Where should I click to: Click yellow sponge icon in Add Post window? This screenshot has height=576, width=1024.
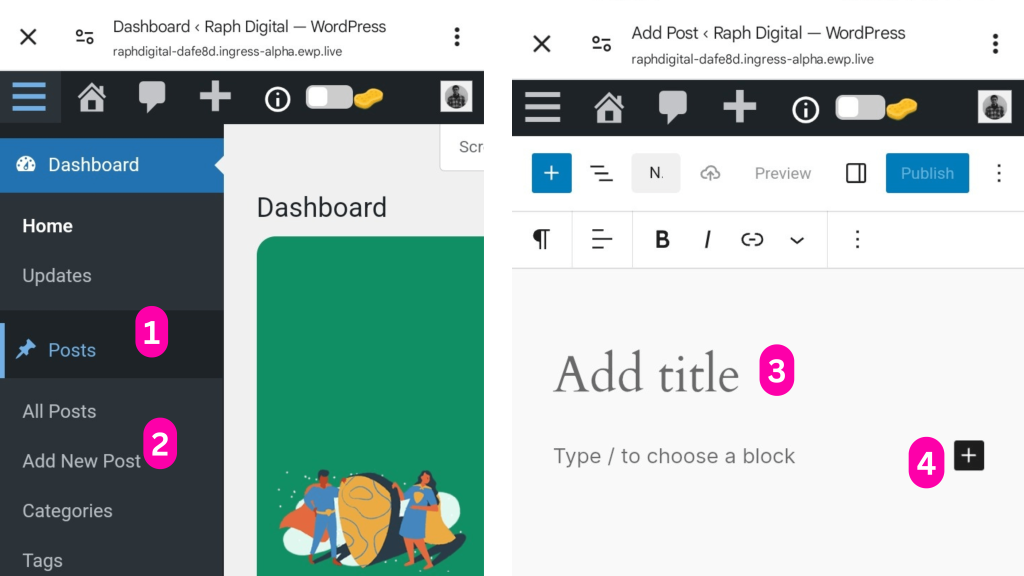(902, 108)
